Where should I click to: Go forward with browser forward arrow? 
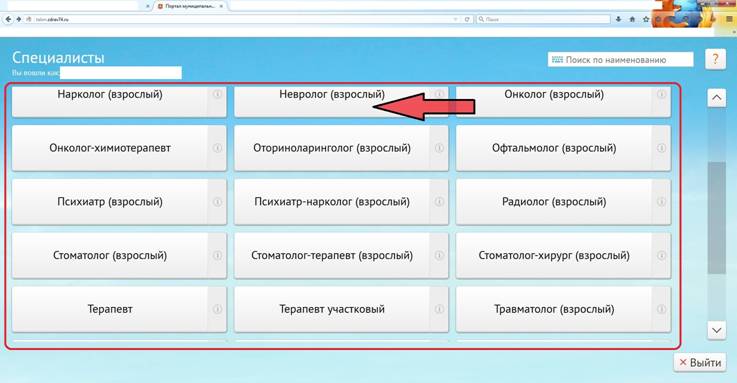tap(19, 19)
